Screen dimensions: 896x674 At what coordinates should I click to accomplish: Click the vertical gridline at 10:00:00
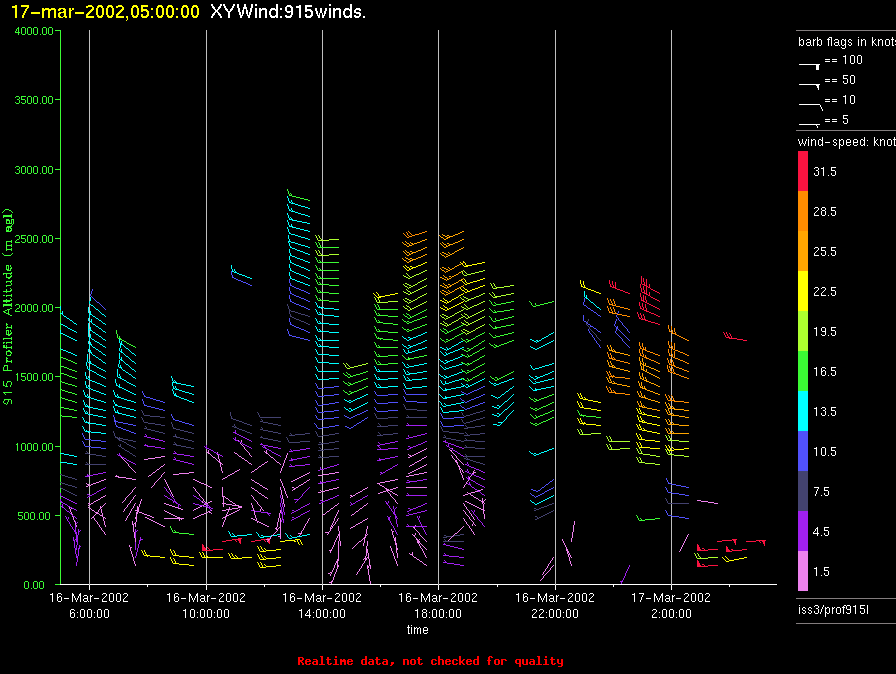pos(206,307)
